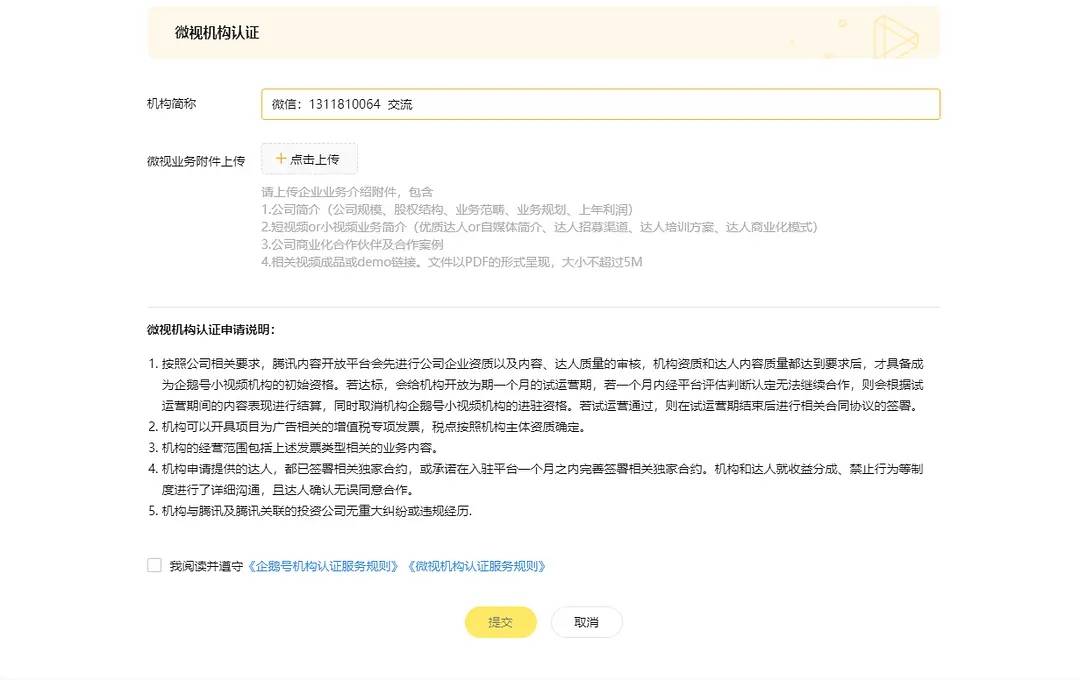This screenshot has width=1080, height=680.
Task: Open the 《微视机构认证服务规则》 link
Action: 477,566
